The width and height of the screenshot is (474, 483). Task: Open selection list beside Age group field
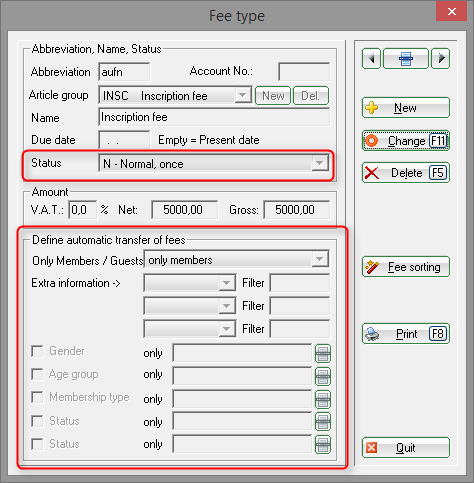tap(323, 377)
